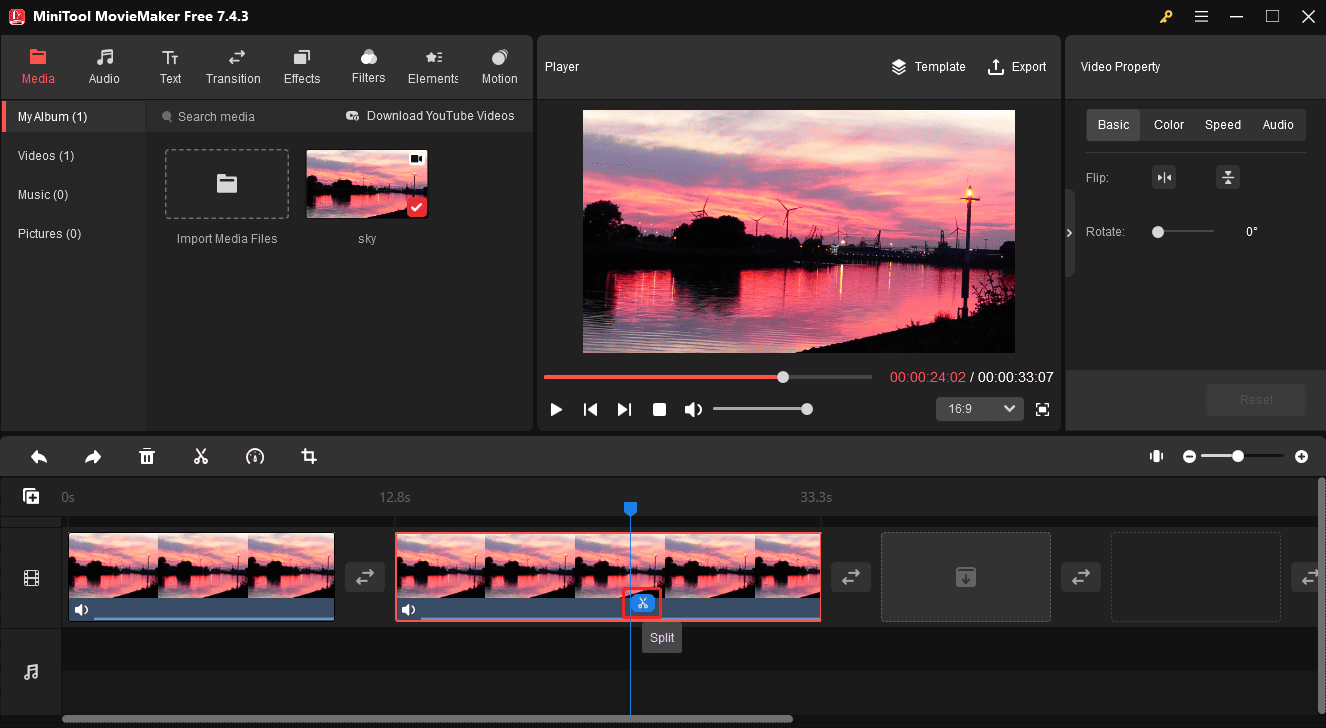1326x728 pixels.
Task: Flip the video vertically
Action: (x=1228, y=178)
